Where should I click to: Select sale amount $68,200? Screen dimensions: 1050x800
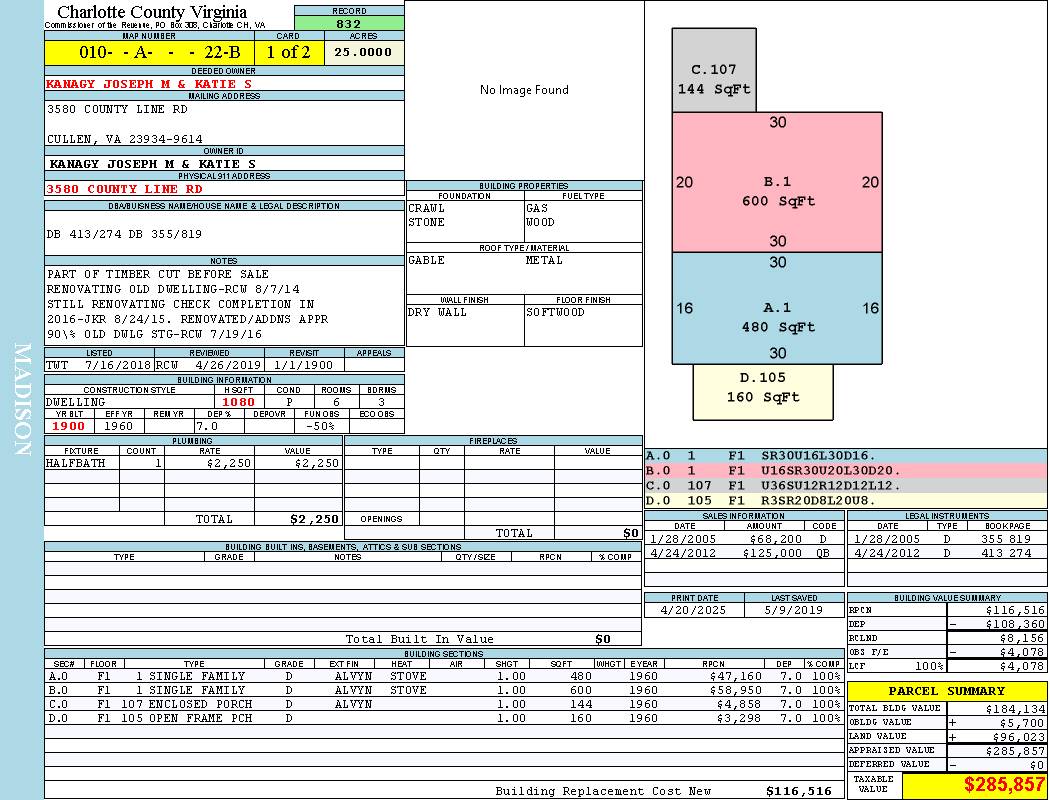(775, 539)
